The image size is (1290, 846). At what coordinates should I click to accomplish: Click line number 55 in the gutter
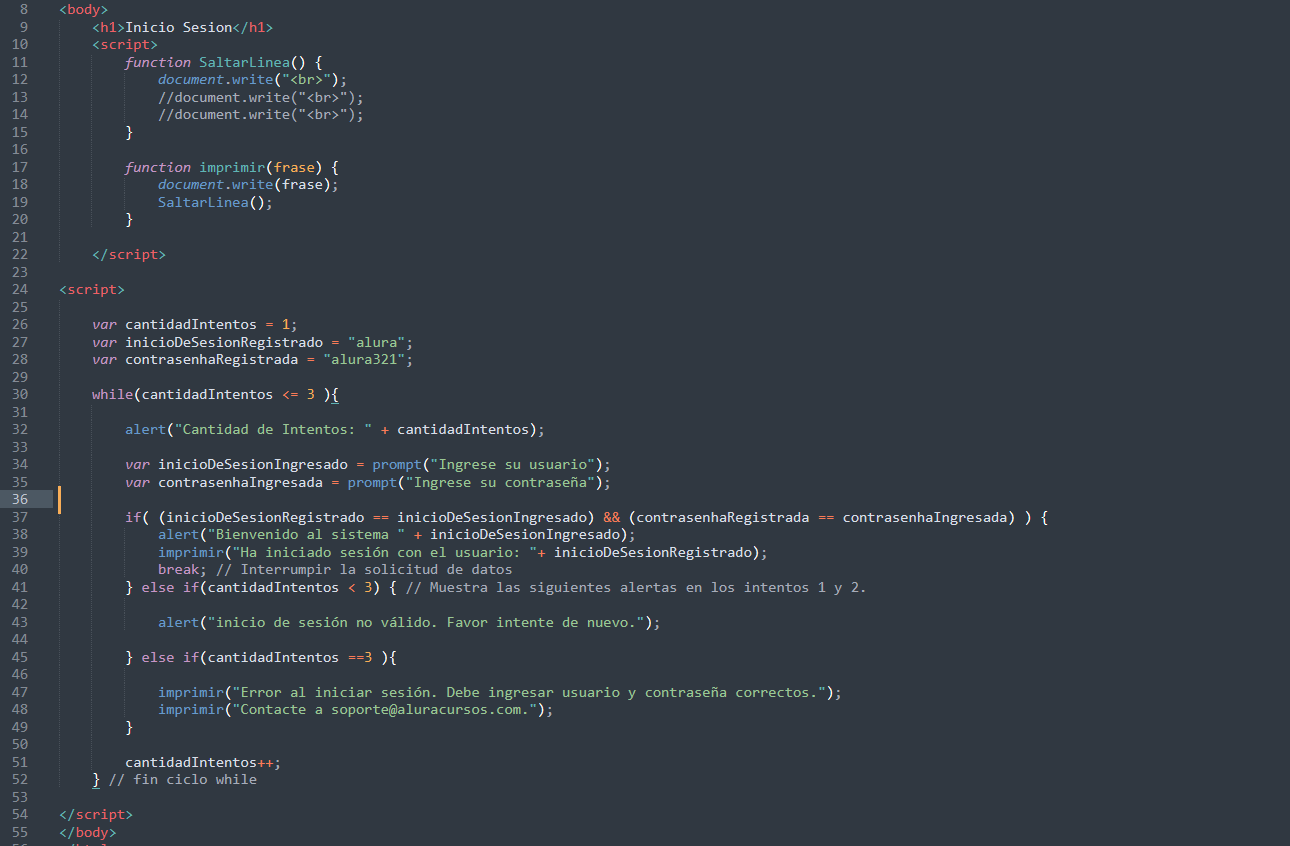(x=20, y=832)
